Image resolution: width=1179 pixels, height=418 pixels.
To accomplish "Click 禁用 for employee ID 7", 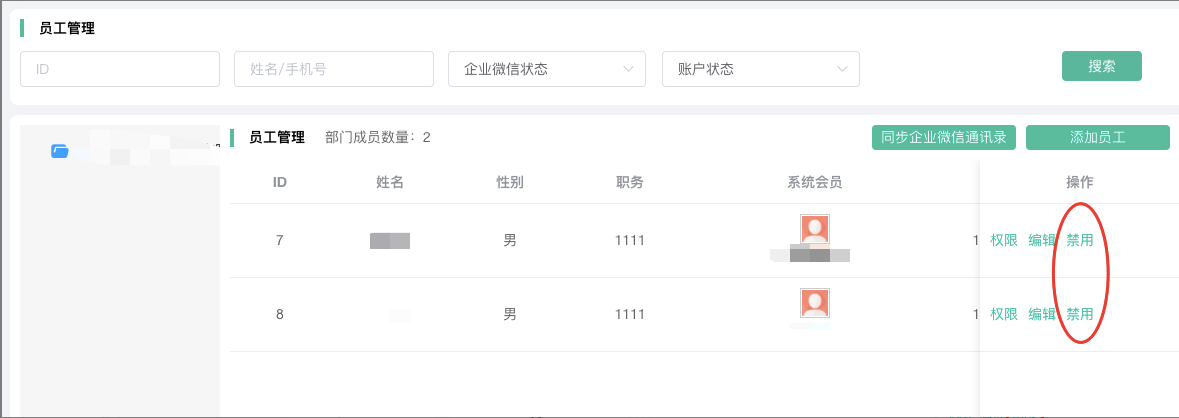I will pyautogui.click(x=1080, y=240).
